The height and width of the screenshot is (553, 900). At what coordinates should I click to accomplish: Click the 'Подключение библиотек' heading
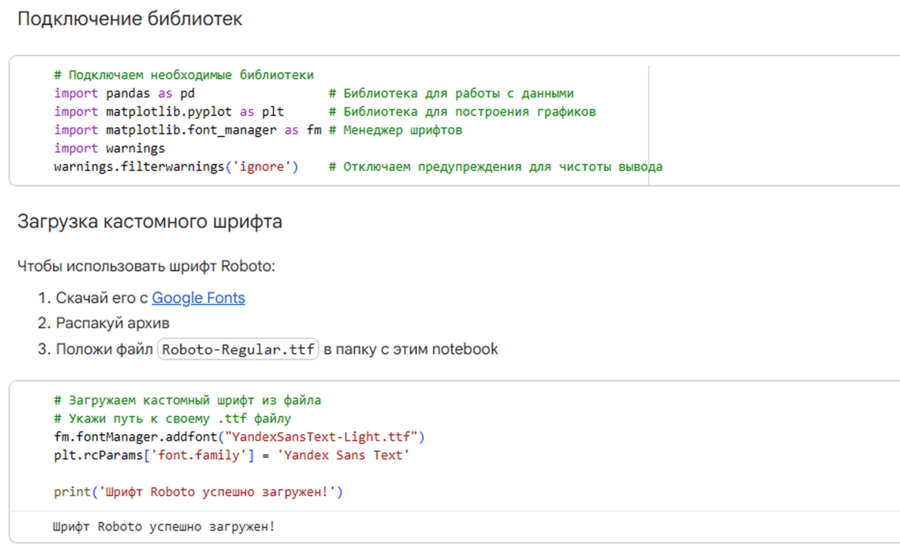[x=130, y=20]
